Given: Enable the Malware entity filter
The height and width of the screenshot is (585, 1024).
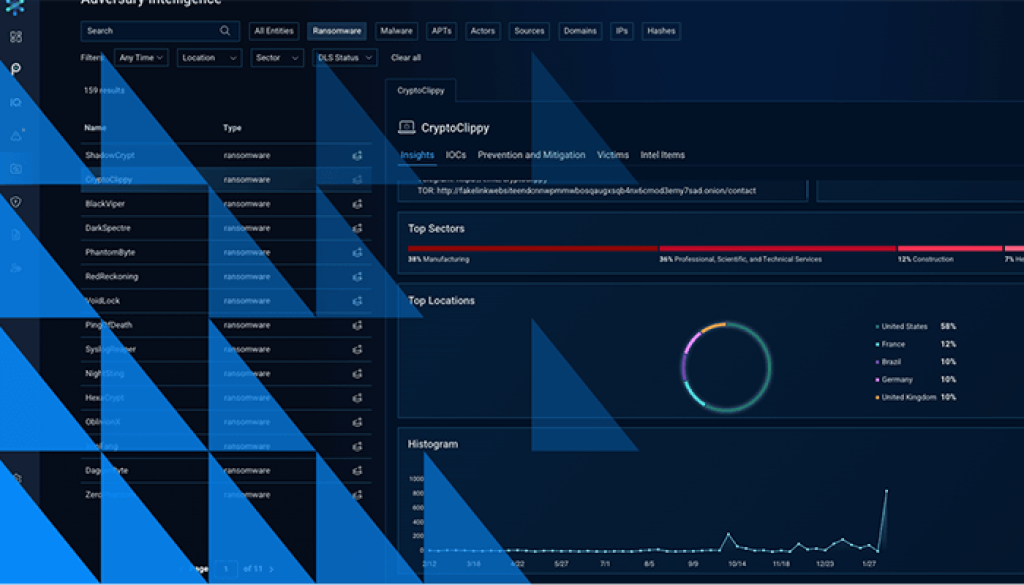Looking at the screenshot, I should (396, 31).
